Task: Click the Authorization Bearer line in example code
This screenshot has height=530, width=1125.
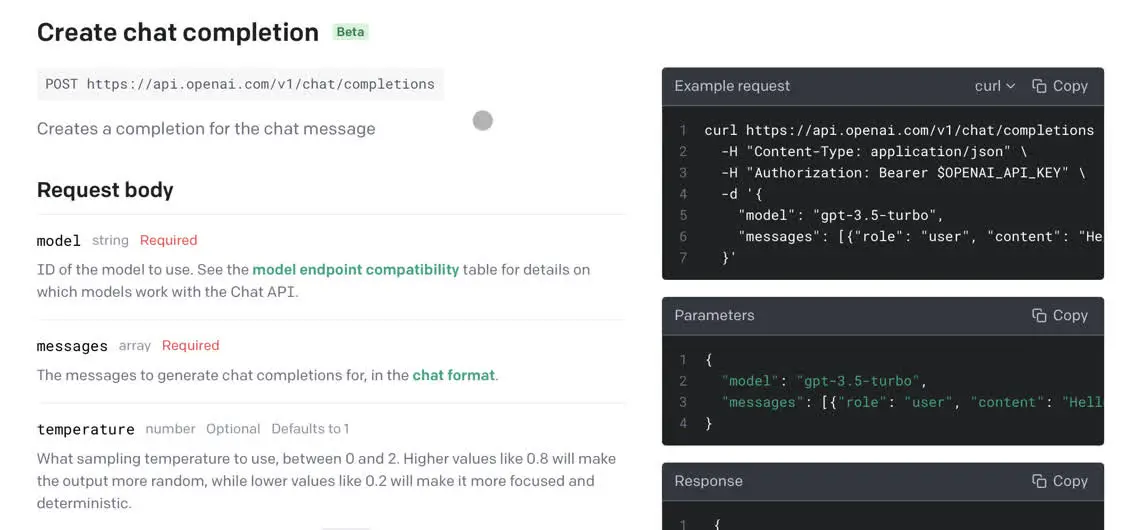Action: pos(902,173)
